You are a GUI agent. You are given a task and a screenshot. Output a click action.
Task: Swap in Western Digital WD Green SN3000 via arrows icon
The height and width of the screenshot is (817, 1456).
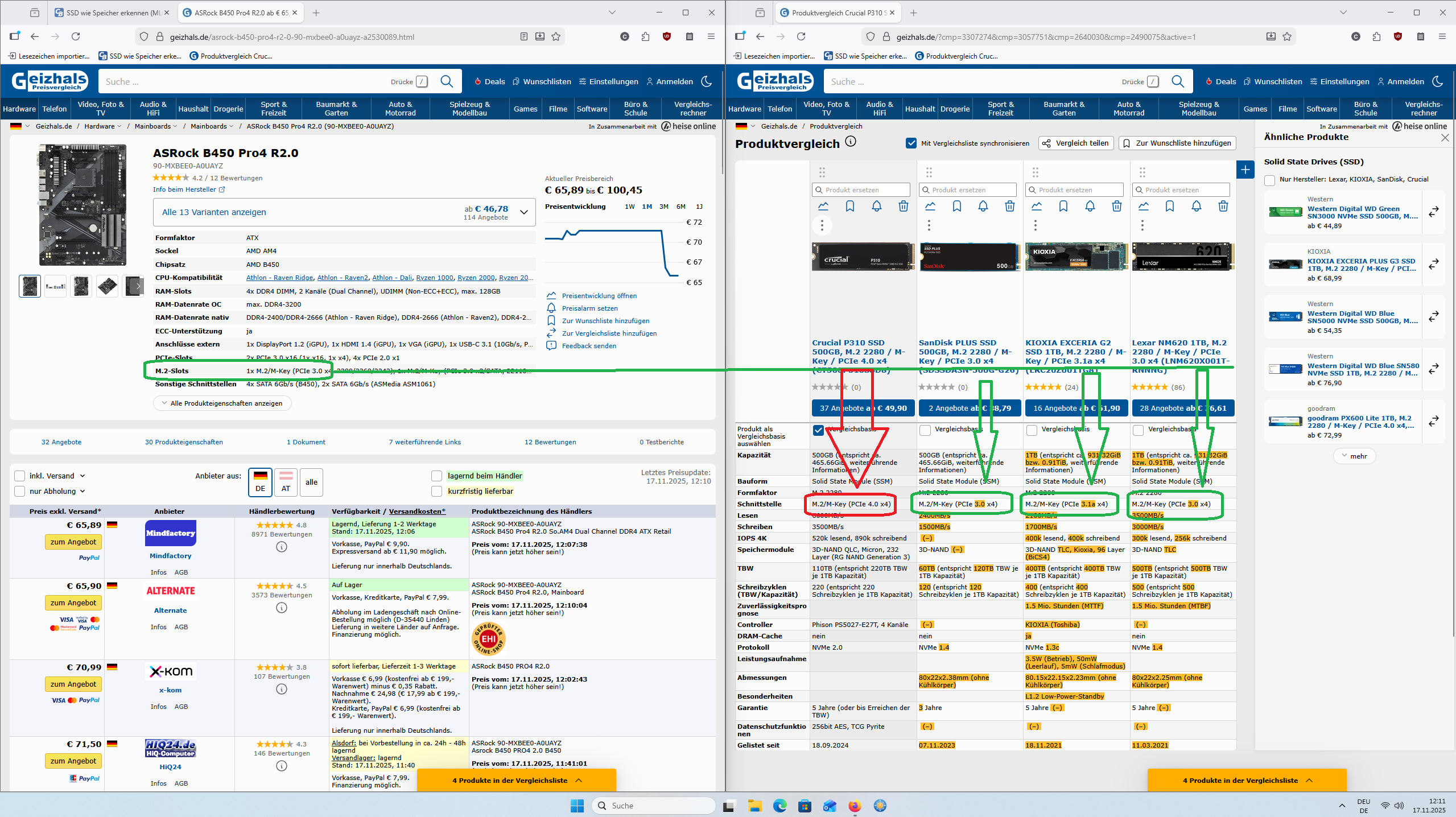1434,212
